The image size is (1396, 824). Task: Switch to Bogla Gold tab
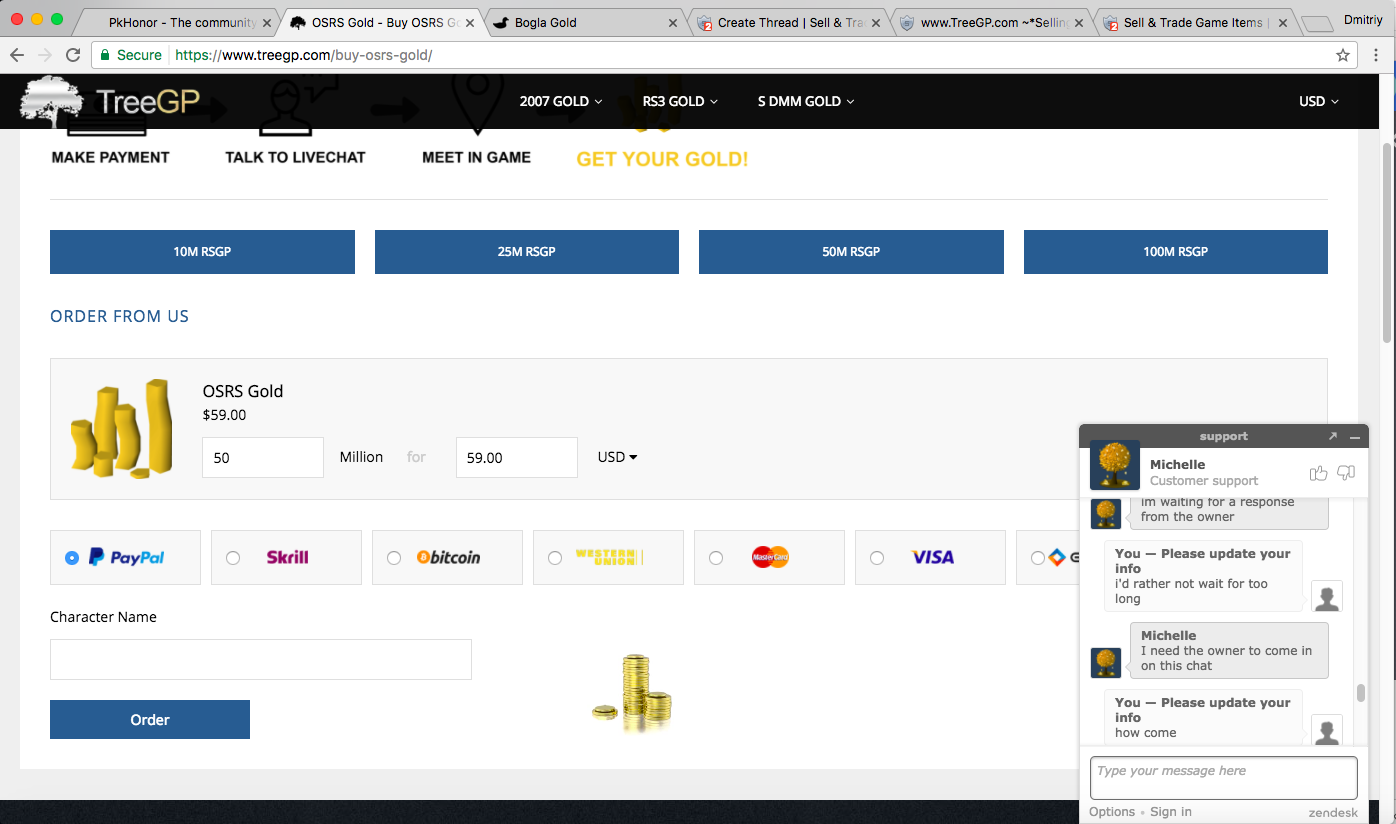pyautogui.click(x=585, y=22)
